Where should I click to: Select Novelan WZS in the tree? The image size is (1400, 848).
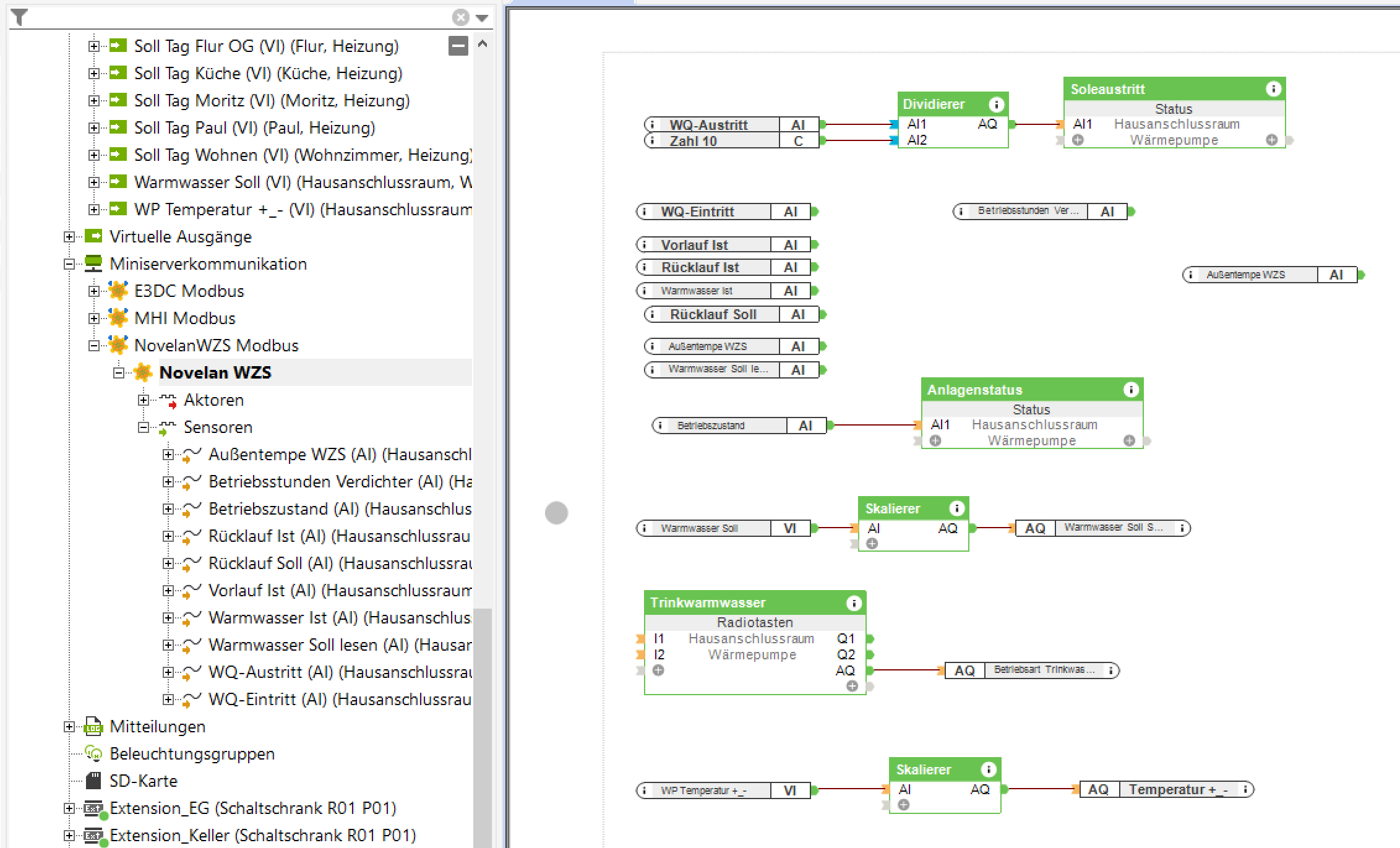coord(215,372)
